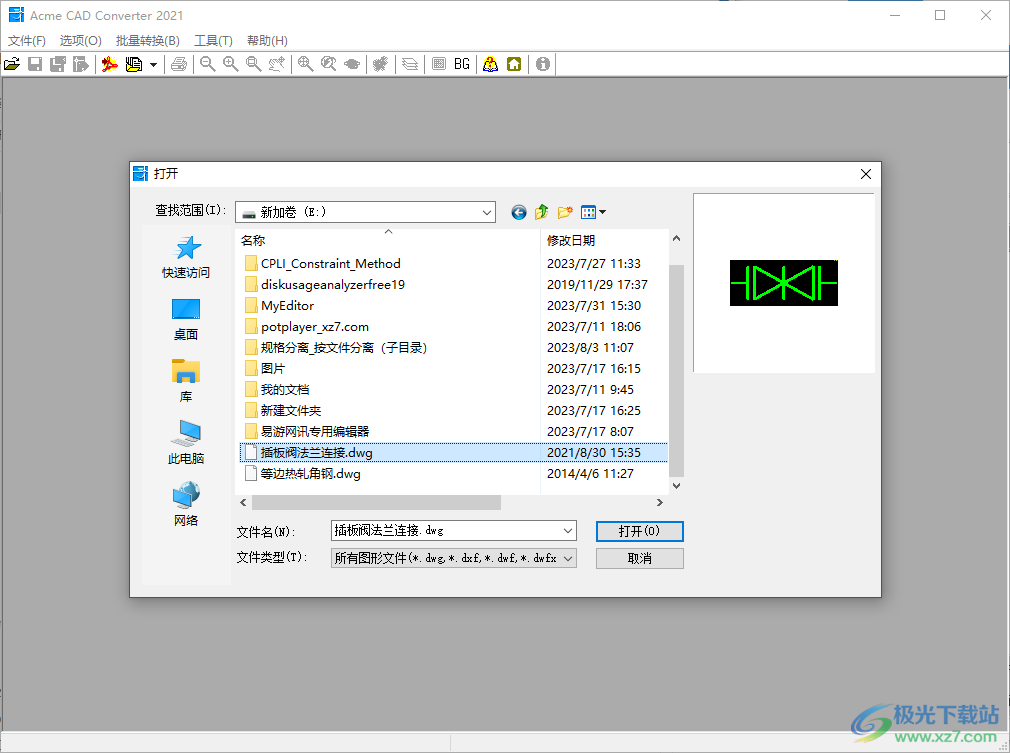Screen dimensions: 1010x753
Task: Select the 我的文档 folder
Action: pyautogui.click(x=277, y=390)
